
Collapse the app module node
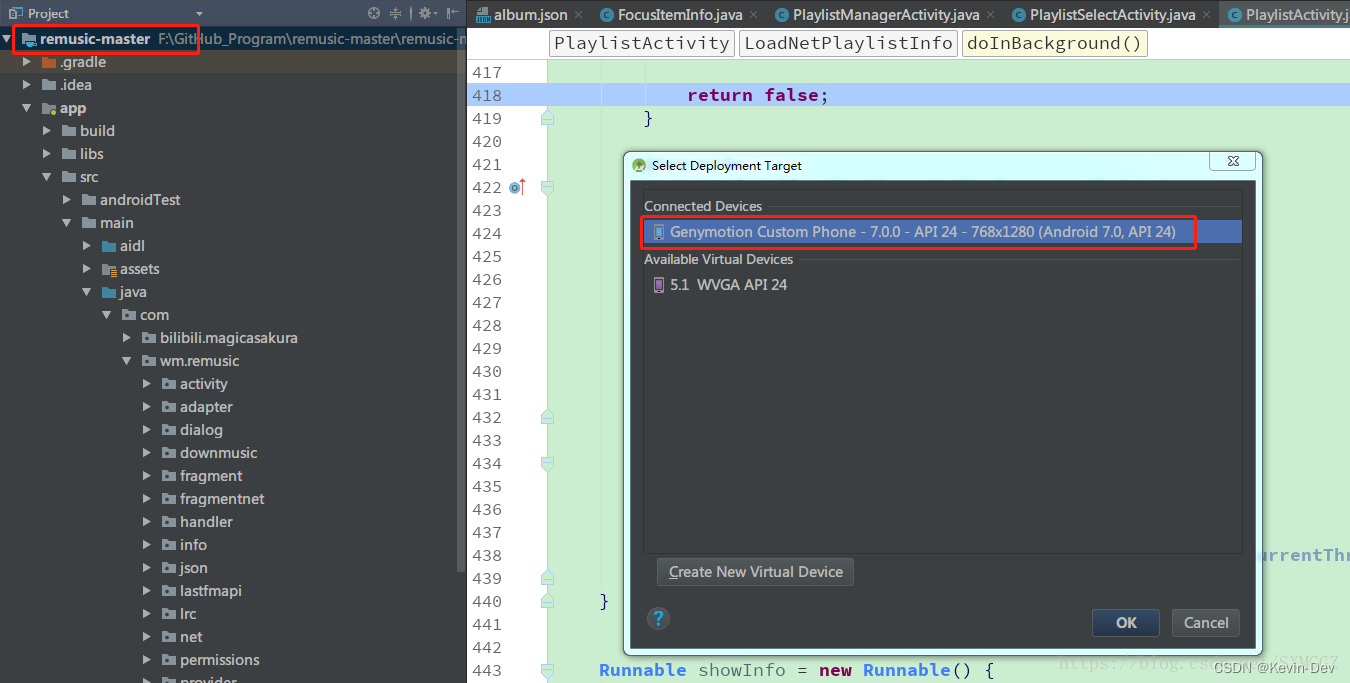(27, 108)
